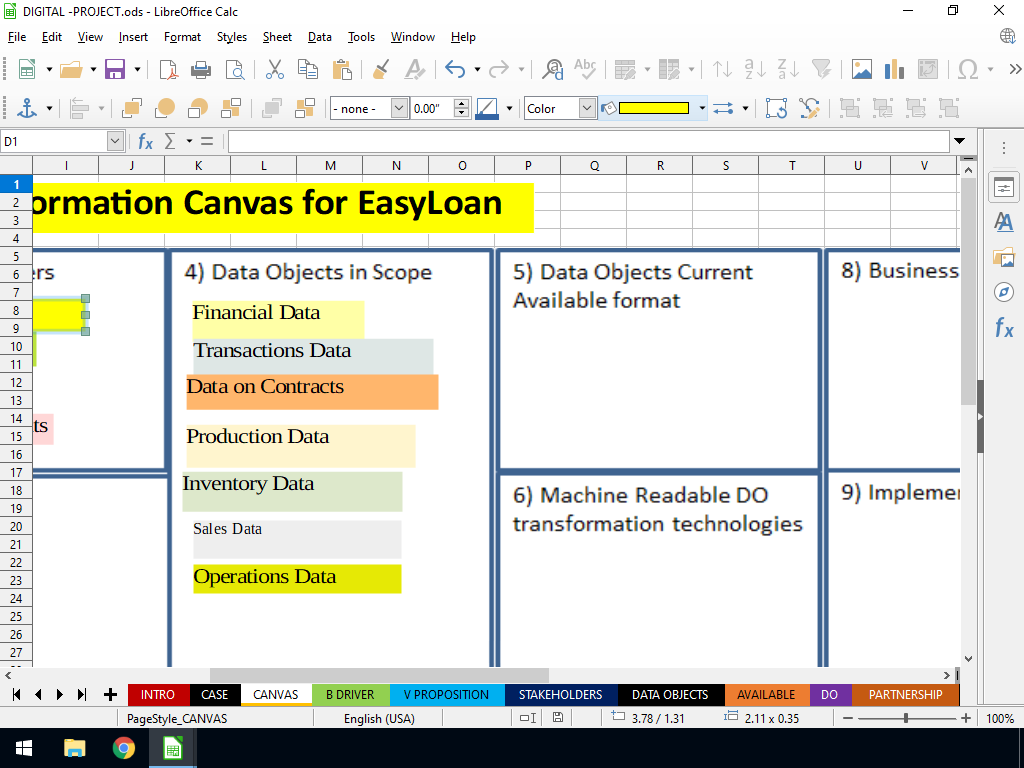Save the document with the floppy icon
This screenshot has width=1024, height=768.
click(114, 69)
